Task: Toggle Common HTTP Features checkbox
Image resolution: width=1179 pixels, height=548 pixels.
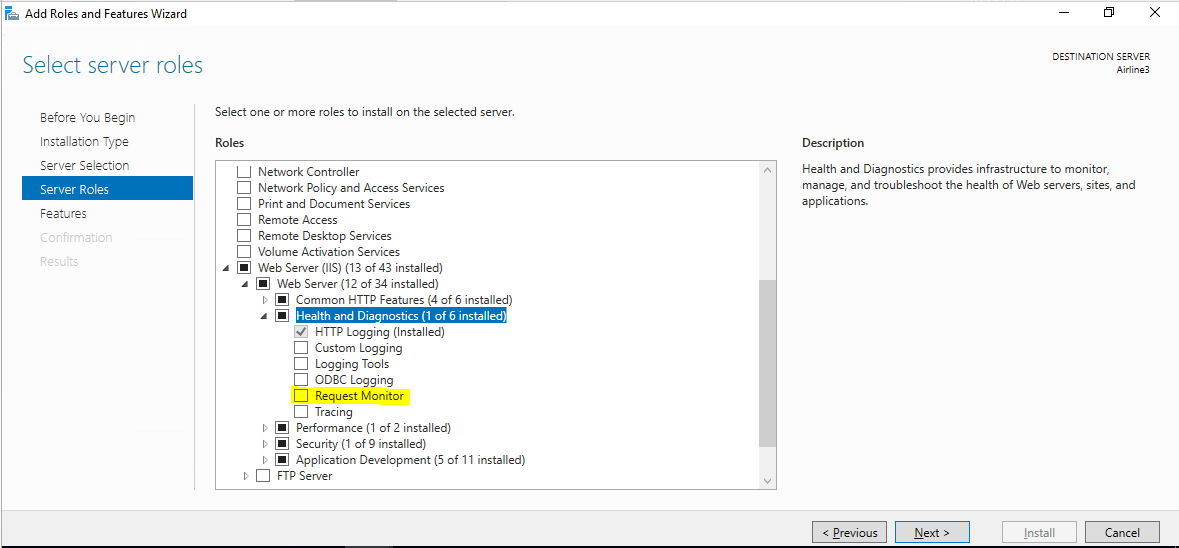Action: point(282,300)
